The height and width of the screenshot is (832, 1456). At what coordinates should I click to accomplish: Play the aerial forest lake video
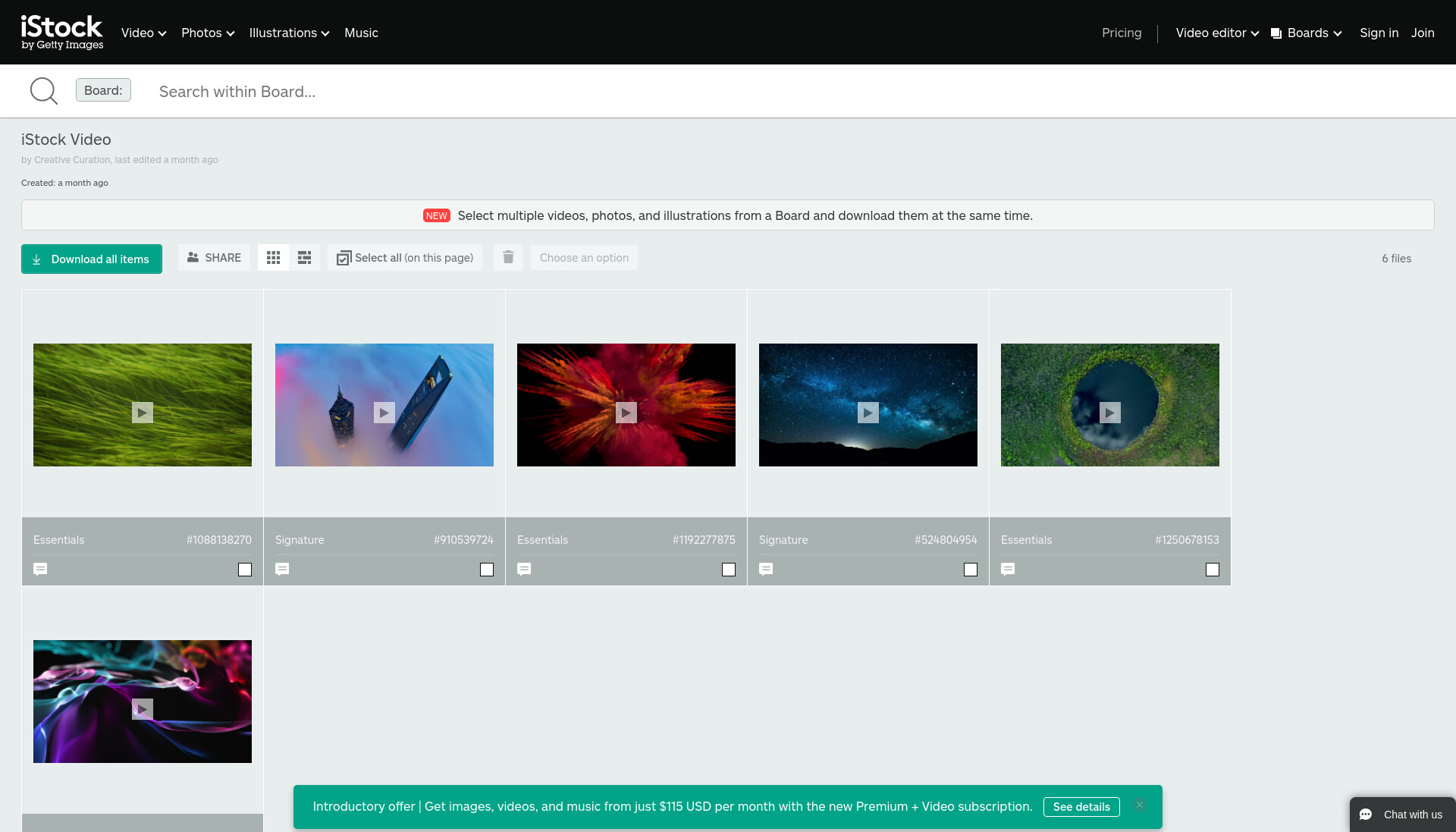pyautogui.click(x=1110, y=413)
